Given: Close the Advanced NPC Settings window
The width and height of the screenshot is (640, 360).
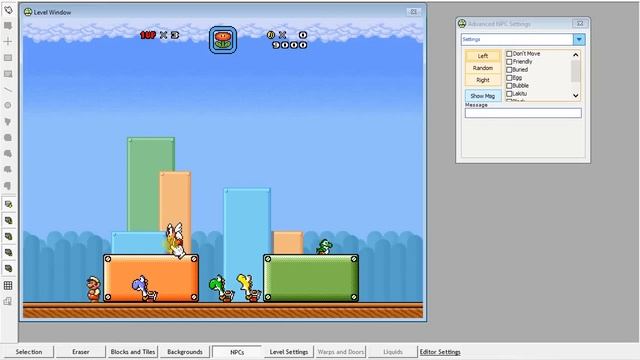Looking at the screenshot, I should 580,24.
